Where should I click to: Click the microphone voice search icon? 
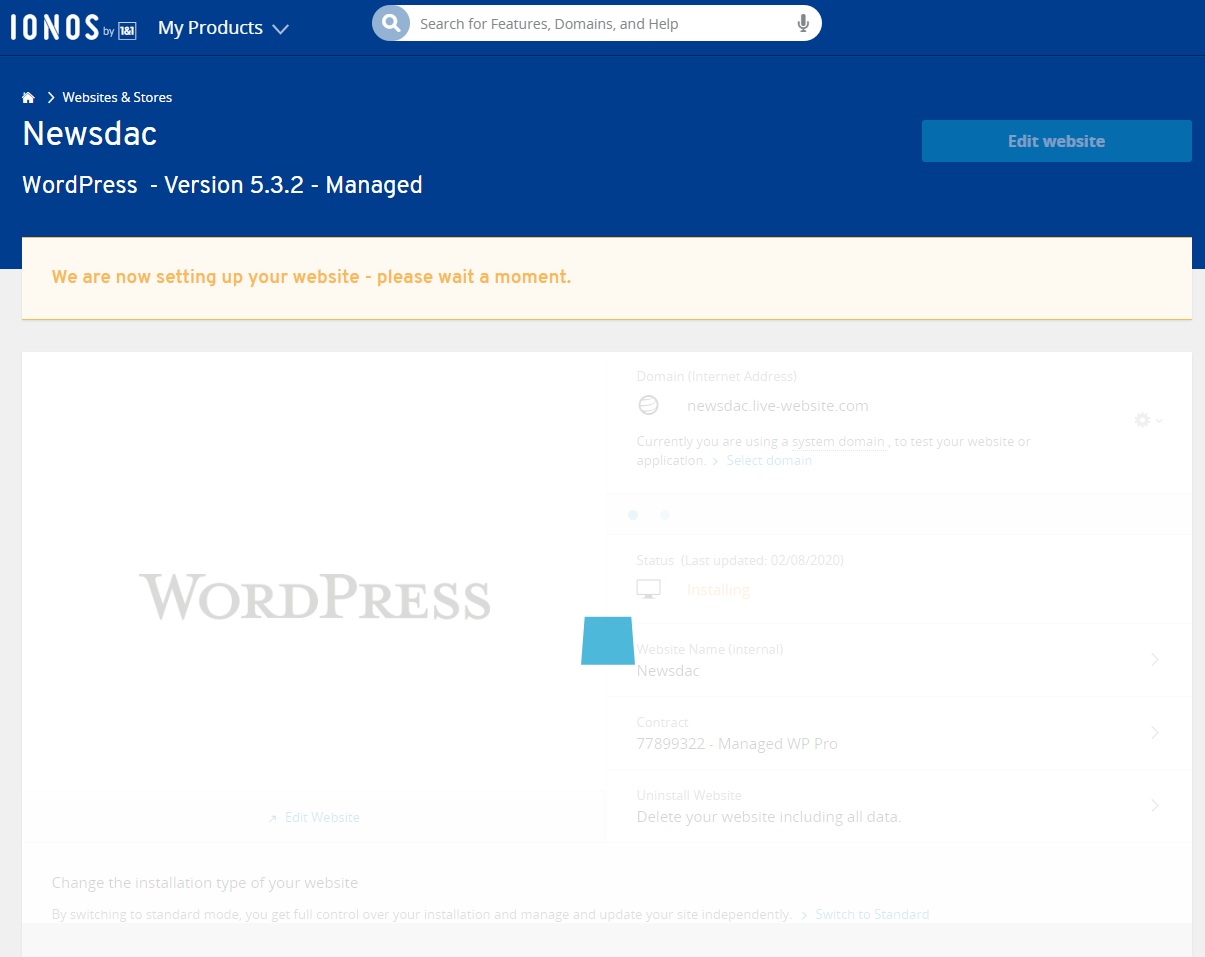803,23
